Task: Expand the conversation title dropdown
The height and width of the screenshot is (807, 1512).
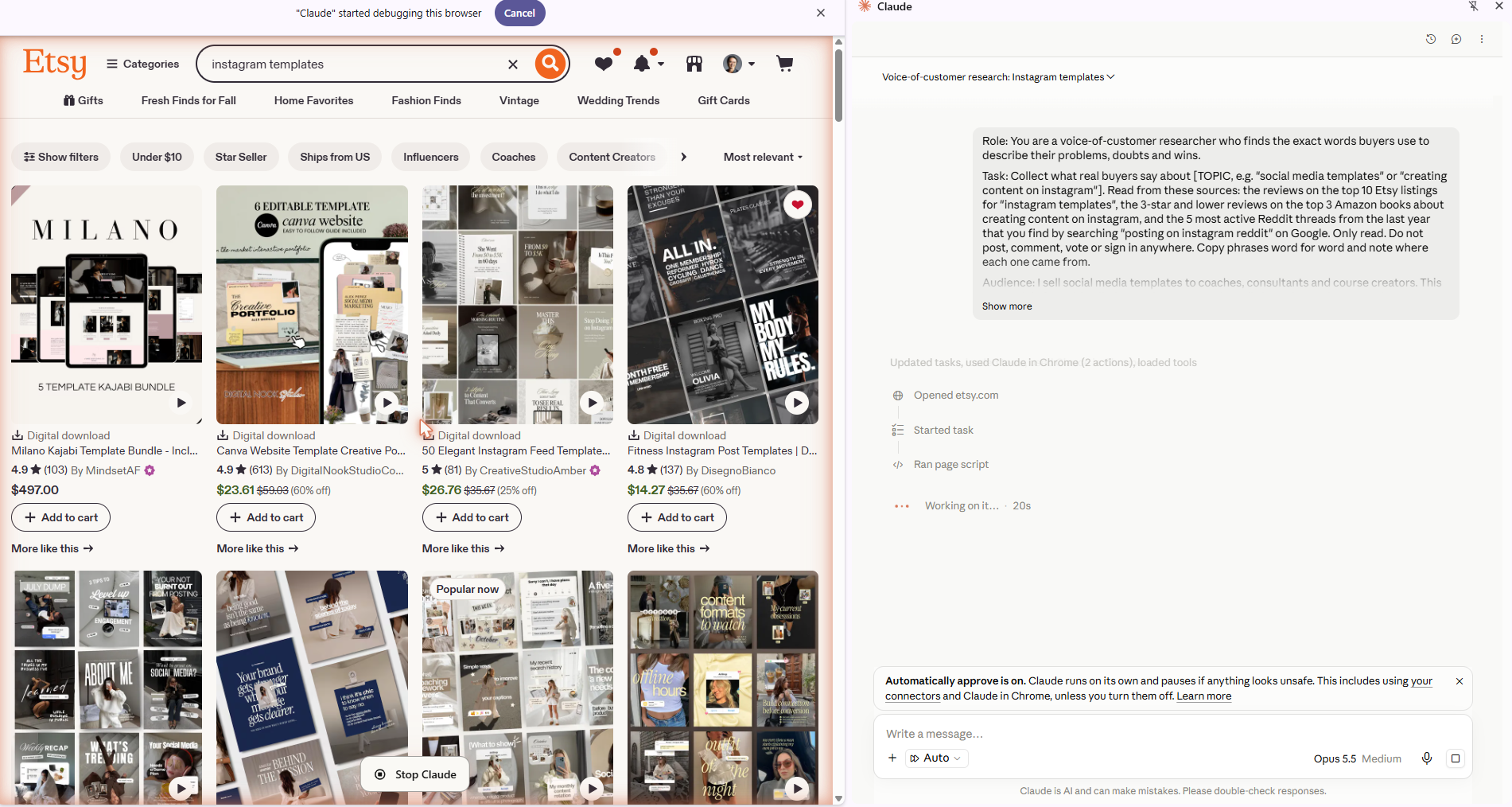Action: (x=998, y=77)
